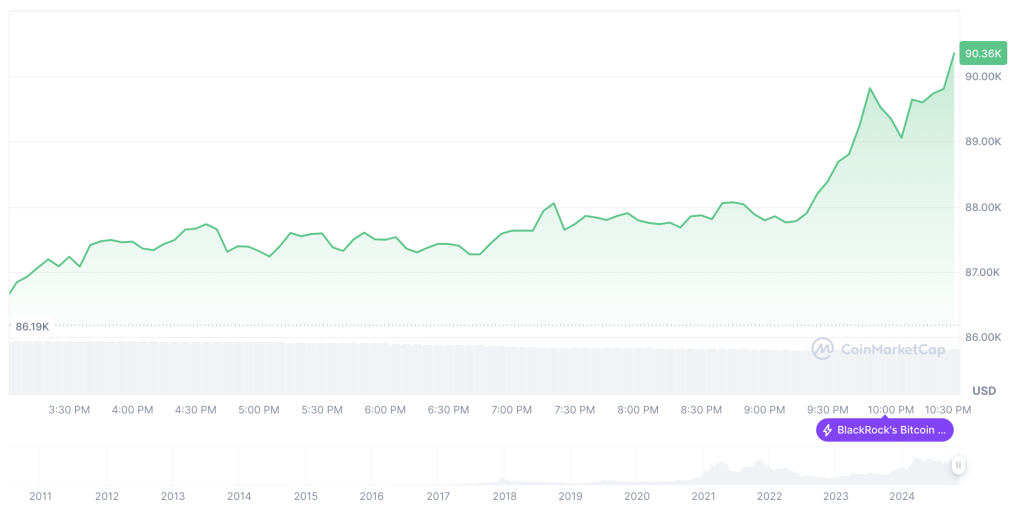
Task: Click the 10:00 PM time axis label
Action: point(890,410)
